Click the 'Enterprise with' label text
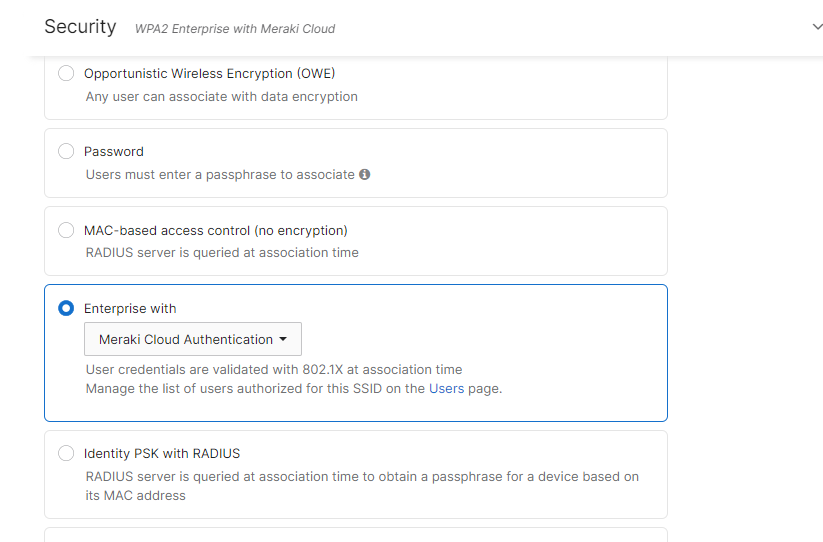823x542 pixels. click(x=130, y=308)
